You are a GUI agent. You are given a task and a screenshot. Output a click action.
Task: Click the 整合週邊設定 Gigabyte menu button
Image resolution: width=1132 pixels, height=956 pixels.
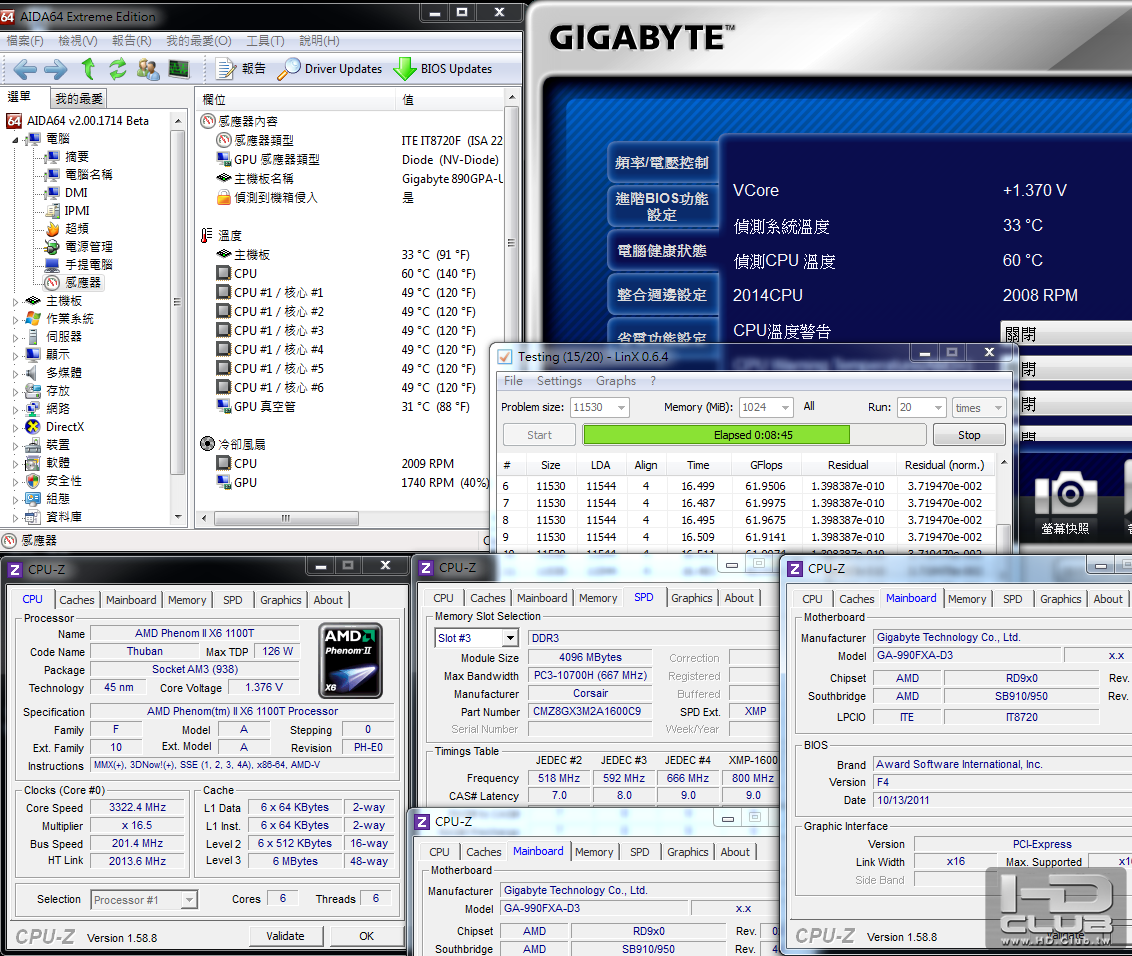[x=663, y=295]
